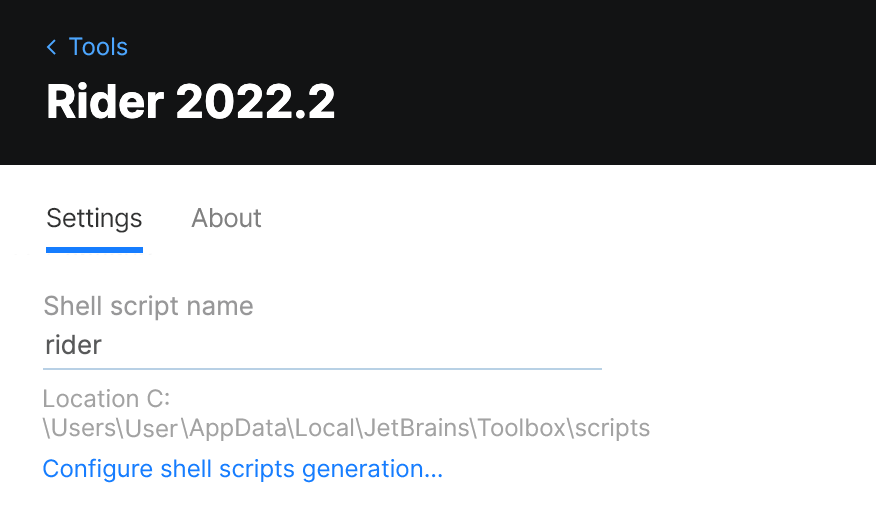Open Configure shell scripts generation link
876x530 pixels.
(242, 469)
